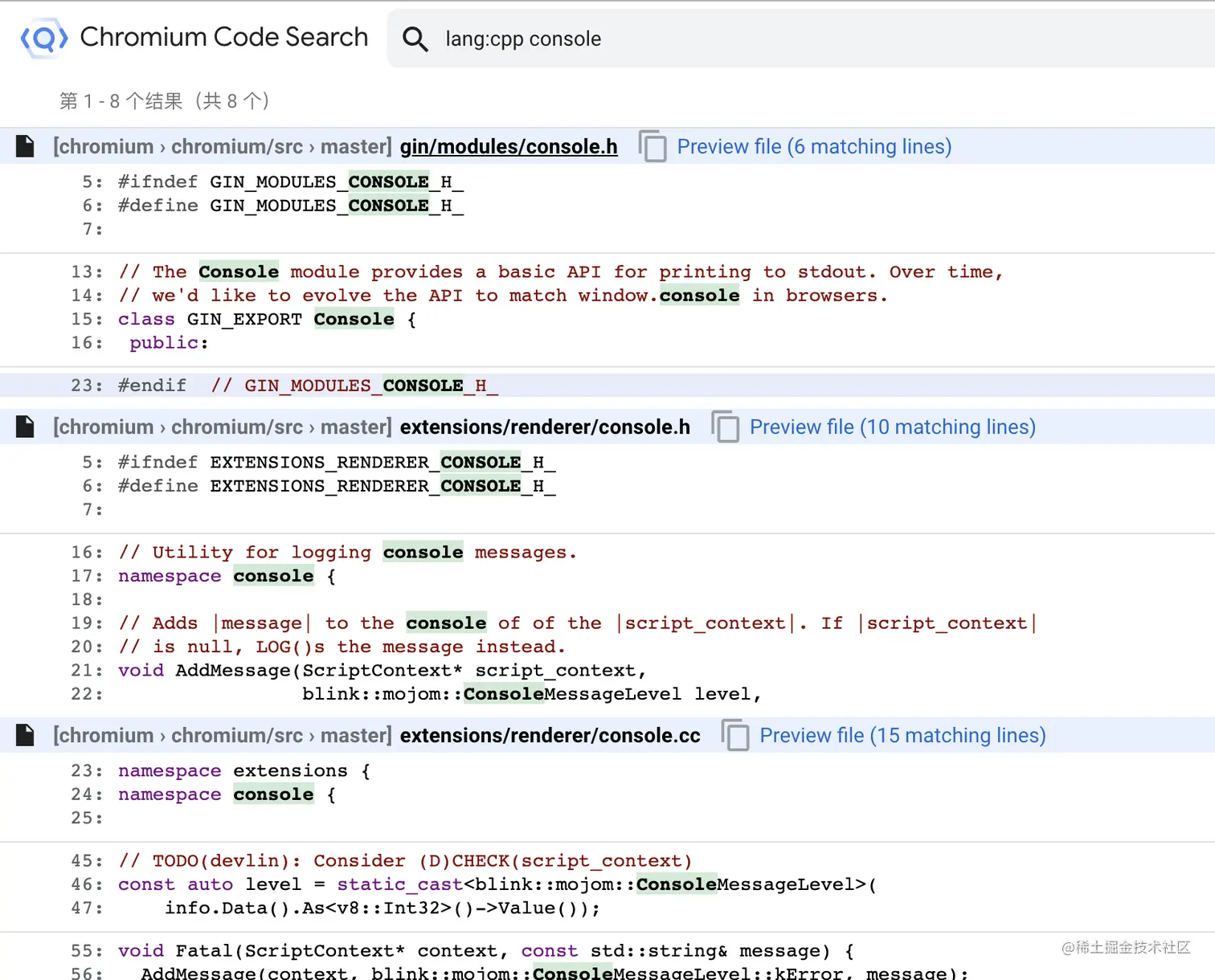Click line 55 'void Fatal(ScriptContext* context'
The width and height of the screenshot is (1215, 980).
click(x=486, y=950)
